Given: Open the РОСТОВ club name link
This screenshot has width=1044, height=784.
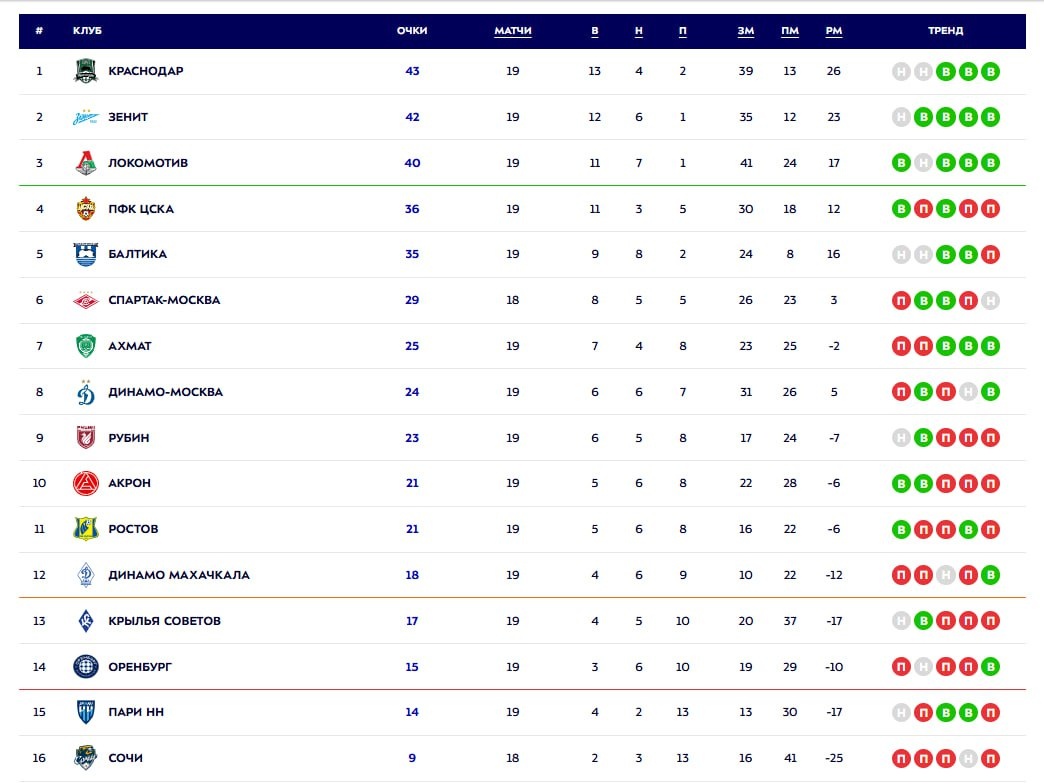Looking at the screenshot, I should (133, 529).
